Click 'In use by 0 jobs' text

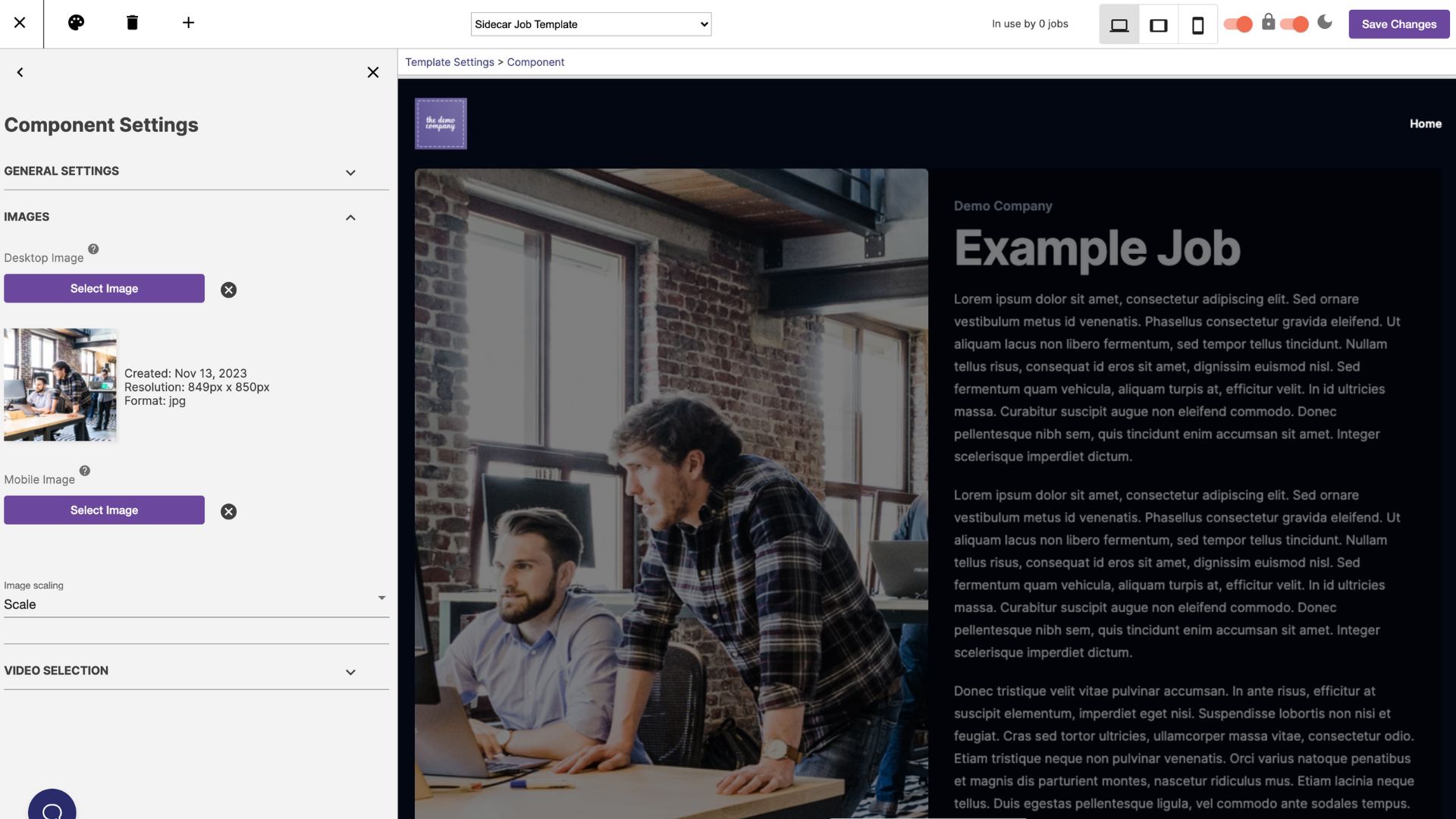coord(1030,24)
